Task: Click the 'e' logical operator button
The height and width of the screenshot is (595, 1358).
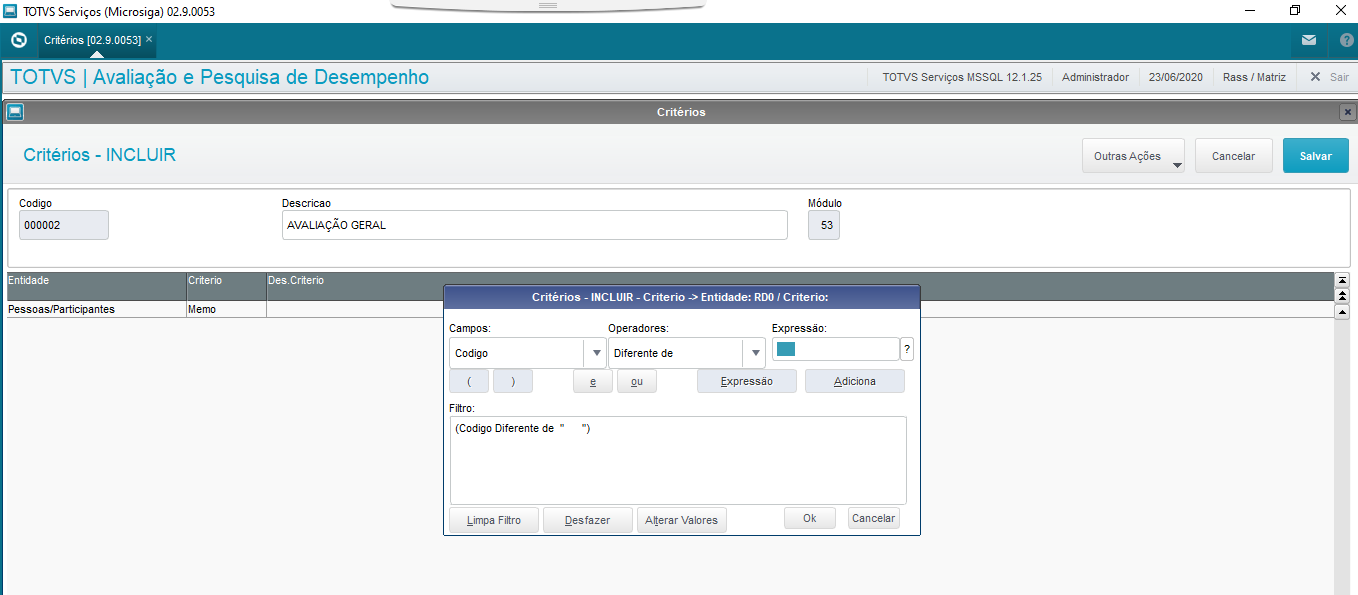Action: pyautogui.click(x=593, y=381)
